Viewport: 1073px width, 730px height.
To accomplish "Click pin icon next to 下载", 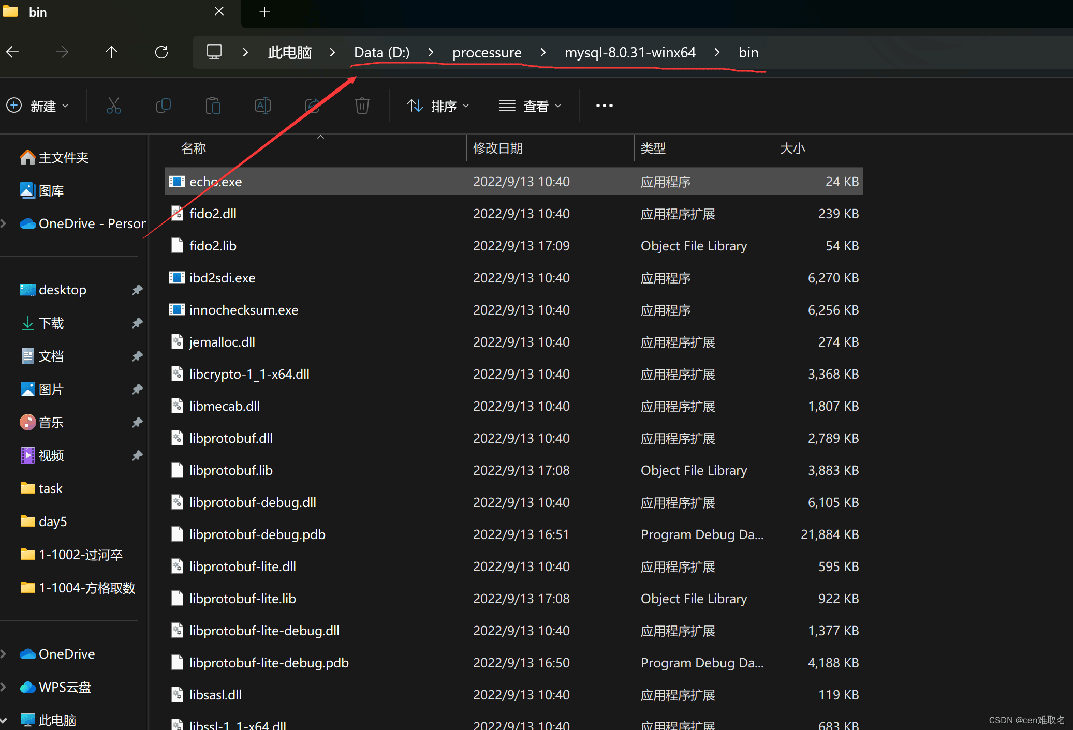I will tap(137, 323).
